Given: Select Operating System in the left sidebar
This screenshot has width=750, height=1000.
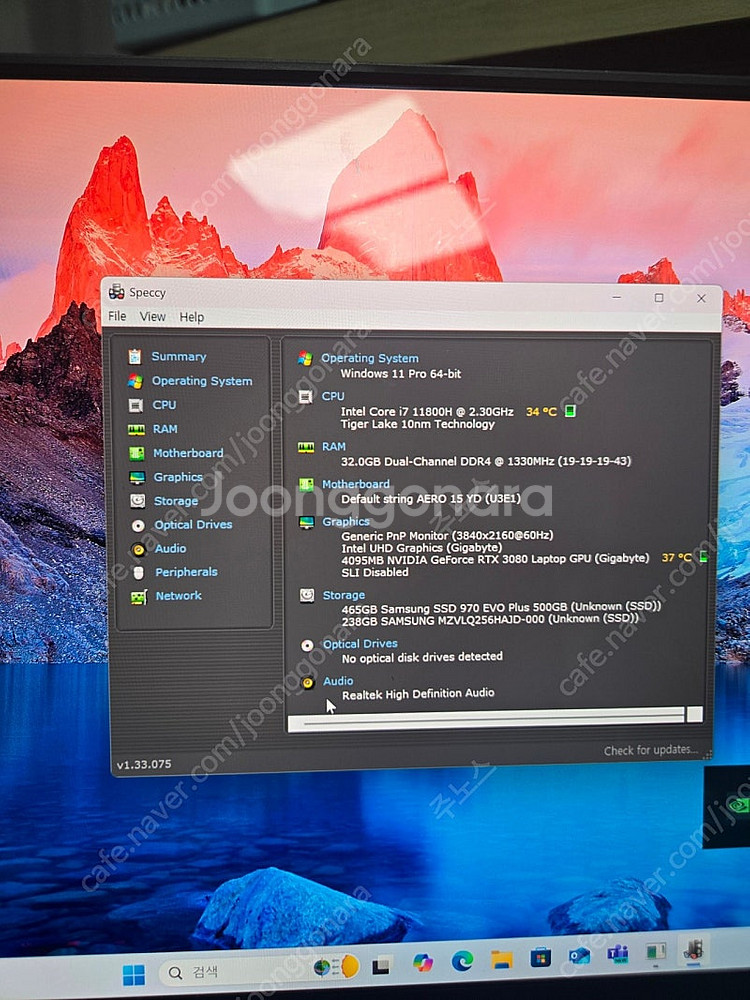Looking at the screenshot, I should pos(202,381).
